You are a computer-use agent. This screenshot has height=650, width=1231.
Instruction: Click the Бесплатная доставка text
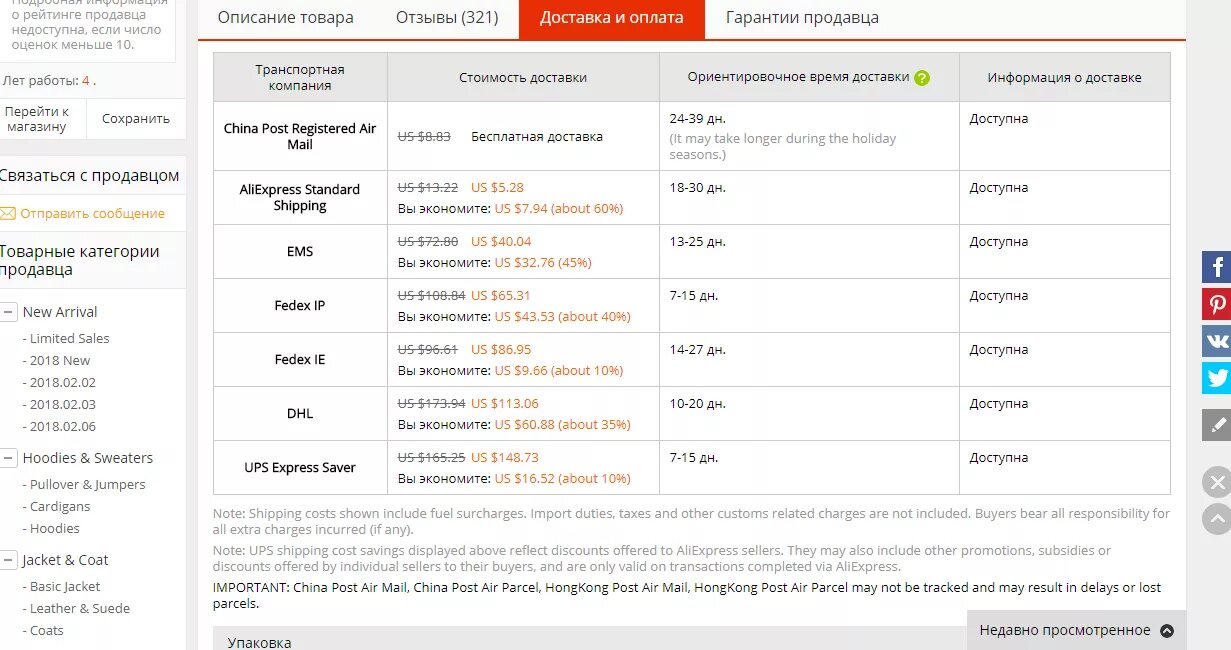[537, 136]
